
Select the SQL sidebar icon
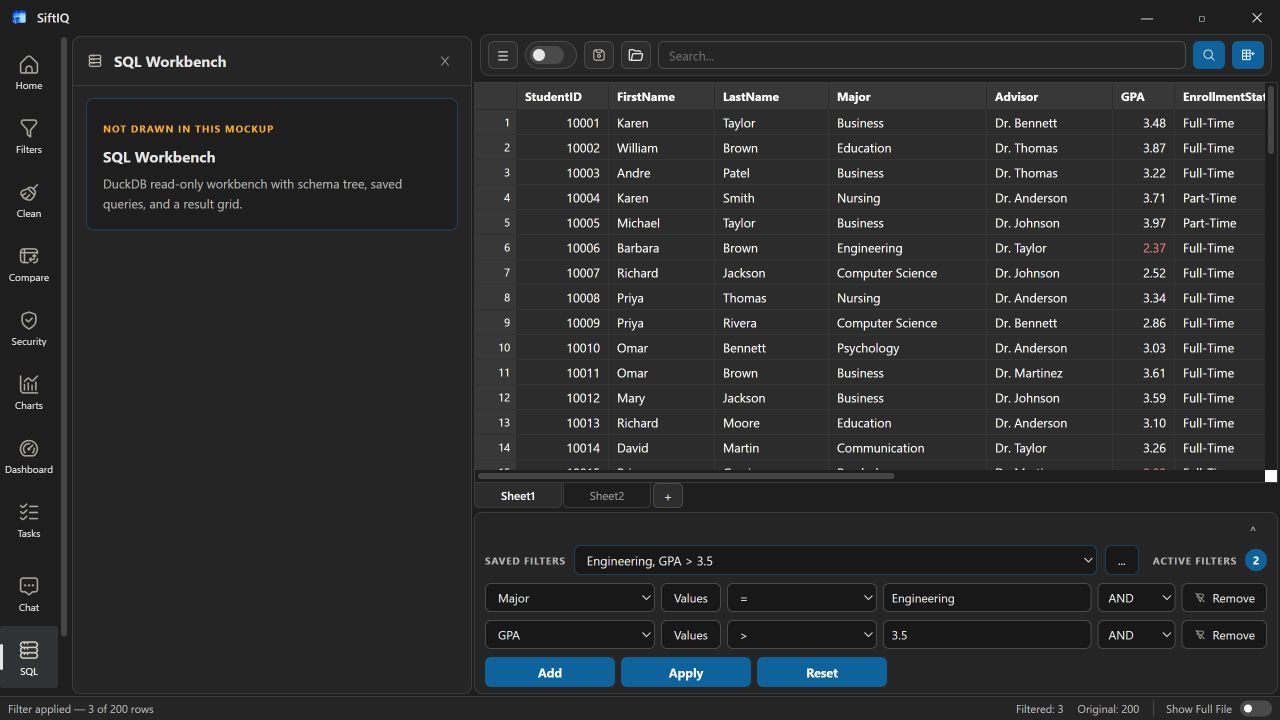(29, 659)
